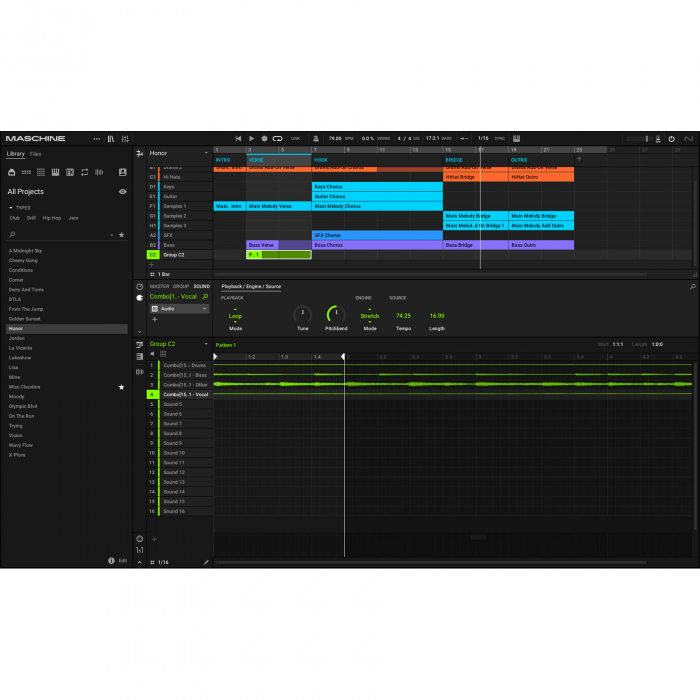Screen dimensions: 700x700
Task: Select the Instruments keyboard icon in browser
Action: click(x=55, y=172)
